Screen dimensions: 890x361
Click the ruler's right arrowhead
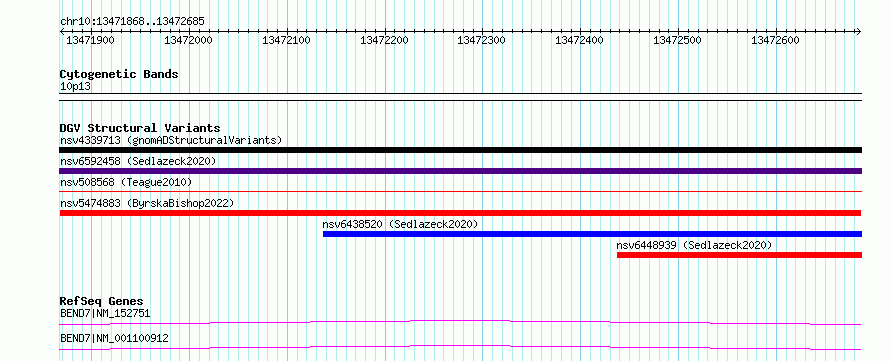(859, 31)
